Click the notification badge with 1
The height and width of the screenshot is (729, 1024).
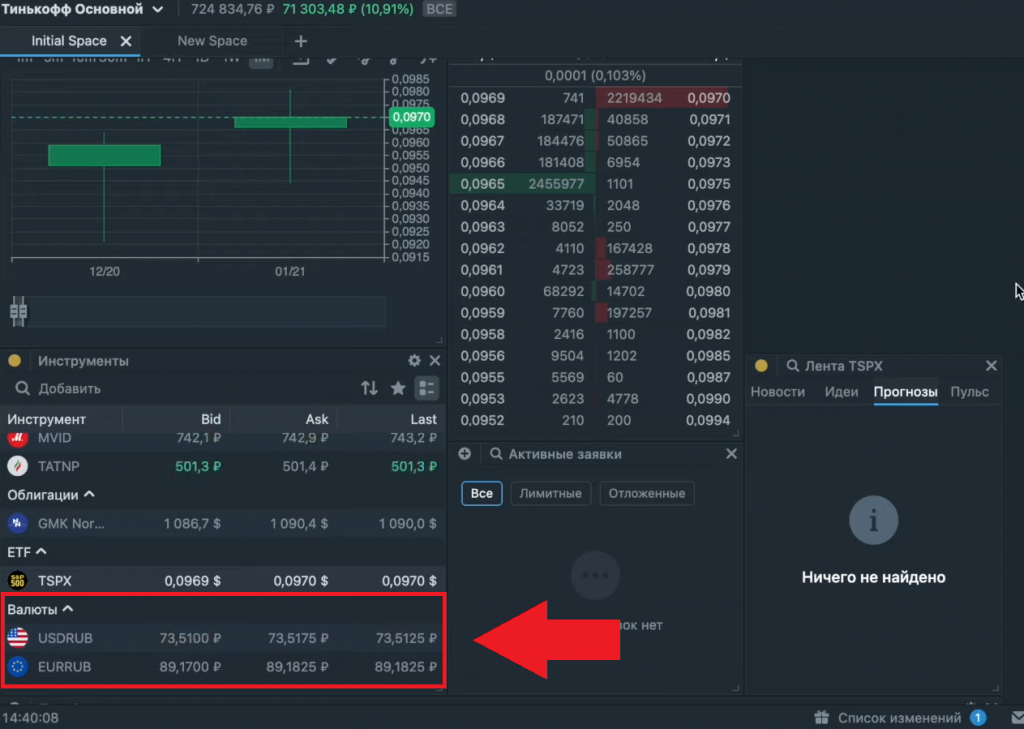pos(978,718)
